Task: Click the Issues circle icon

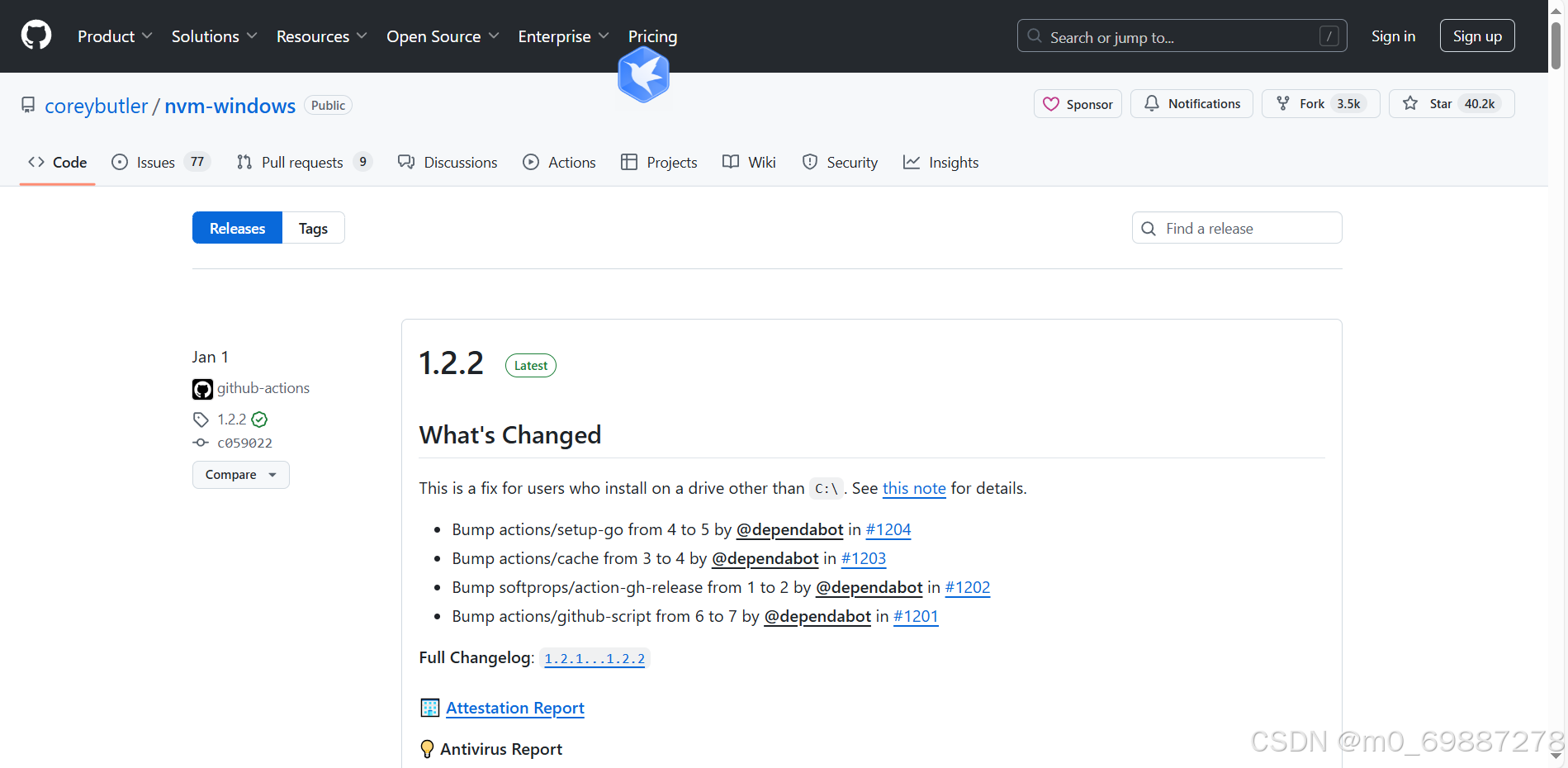Action: [x=120, y=162]
